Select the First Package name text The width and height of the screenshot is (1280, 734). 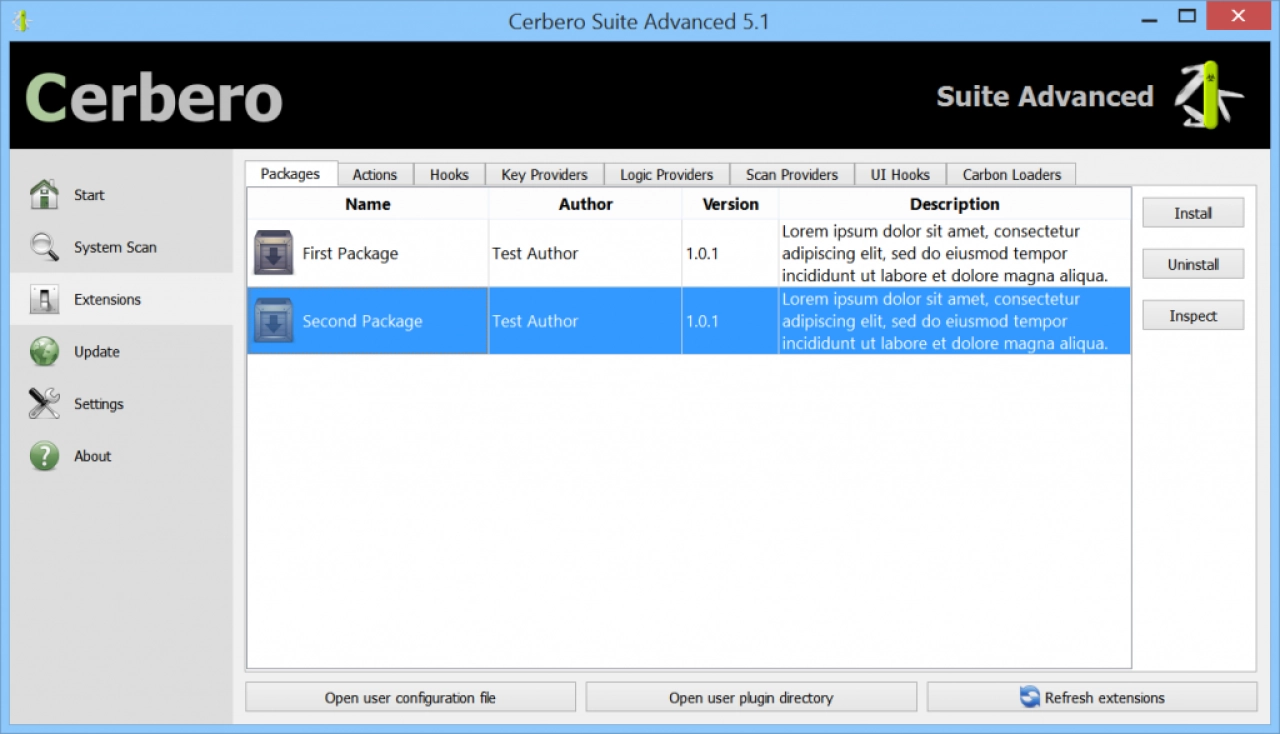350,253
